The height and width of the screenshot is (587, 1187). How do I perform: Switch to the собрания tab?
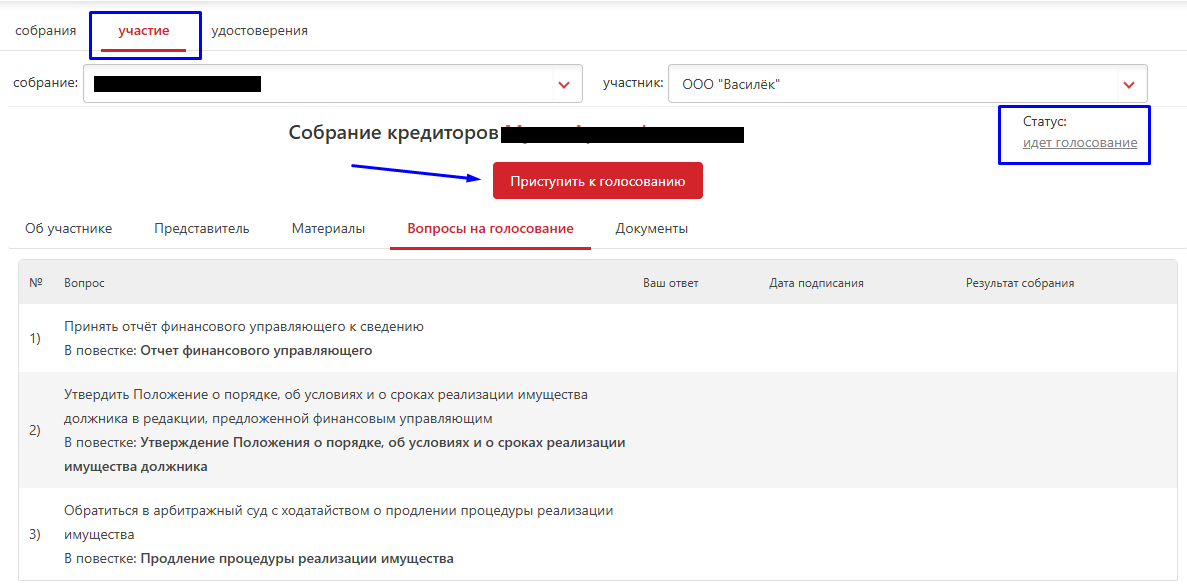(45, 31)
